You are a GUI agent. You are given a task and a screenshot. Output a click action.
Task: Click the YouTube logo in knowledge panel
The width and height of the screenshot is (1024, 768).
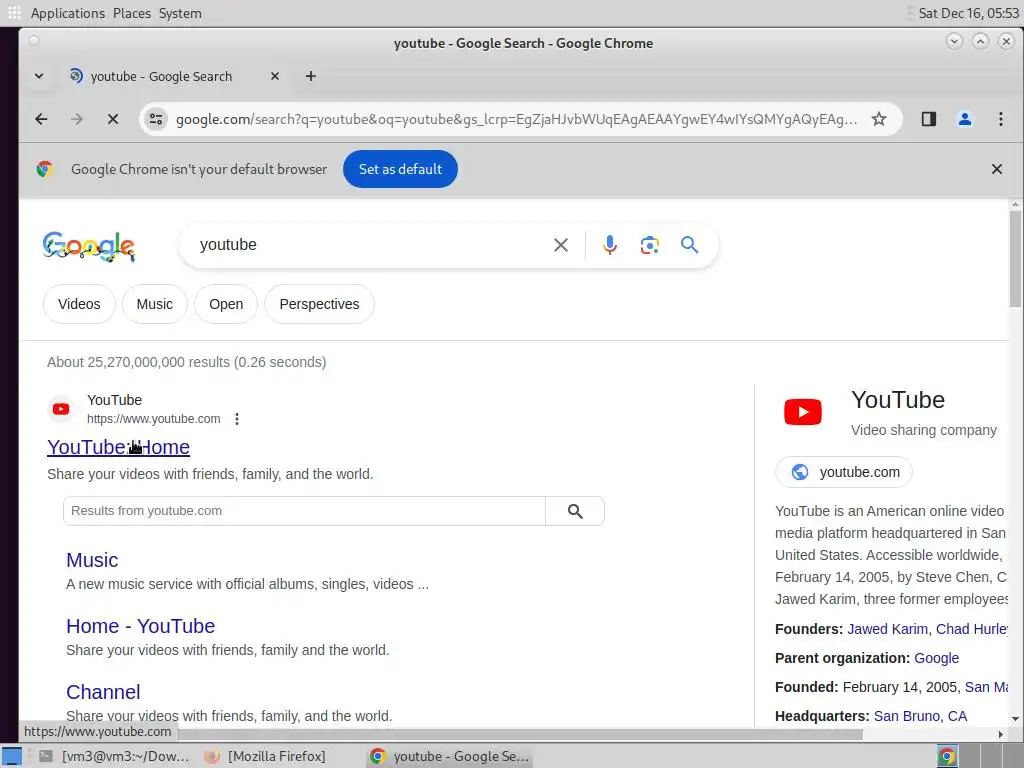click(x=803, y=412)
